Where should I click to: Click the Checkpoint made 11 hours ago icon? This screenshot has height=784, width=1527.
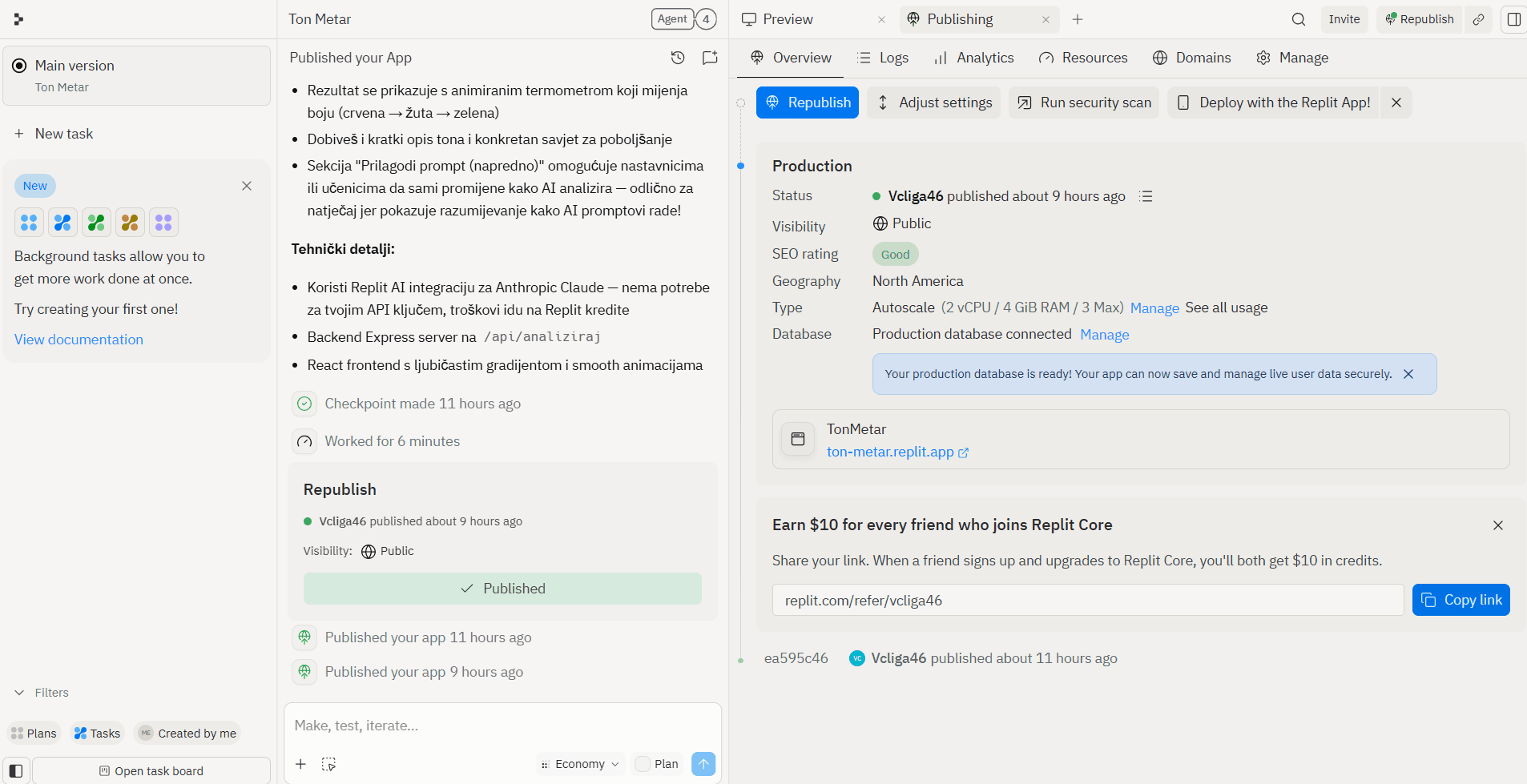point(304,404)
